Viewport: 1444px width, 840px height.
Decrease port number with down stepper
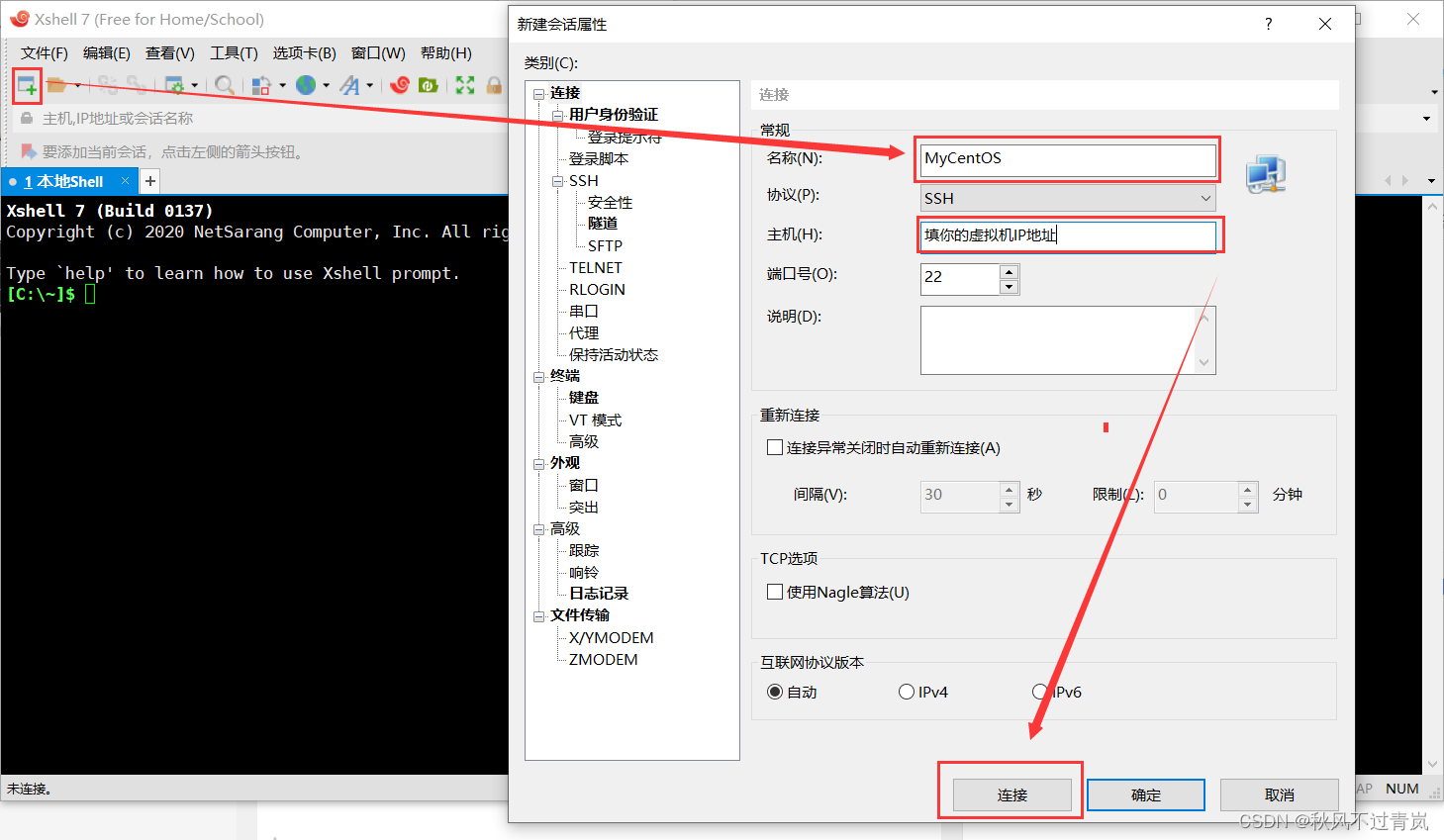[x=1009, y=287]
